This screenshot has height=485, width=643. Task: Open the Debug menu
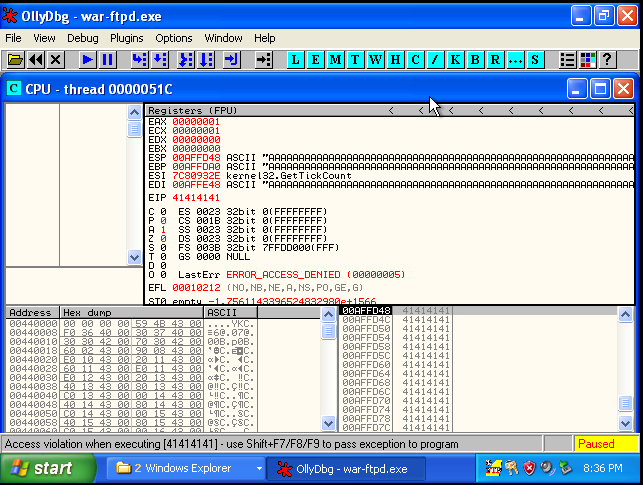tap(83, 38)
